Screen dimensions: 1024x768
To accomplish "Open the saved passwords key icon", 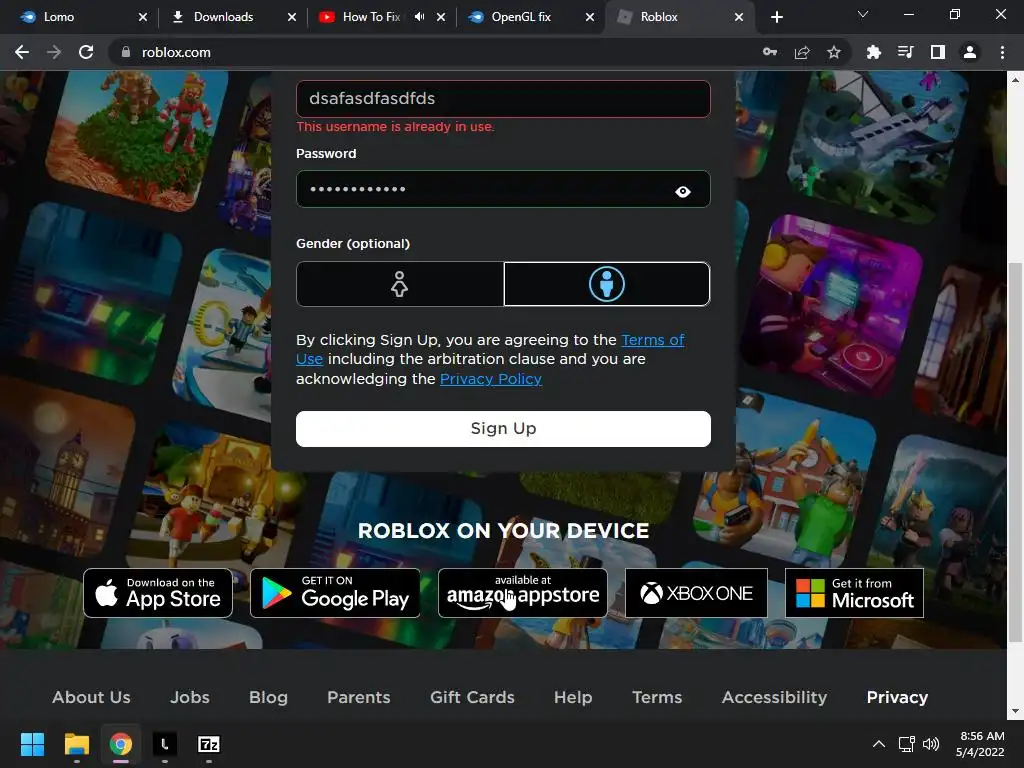I will click(770, 52).
